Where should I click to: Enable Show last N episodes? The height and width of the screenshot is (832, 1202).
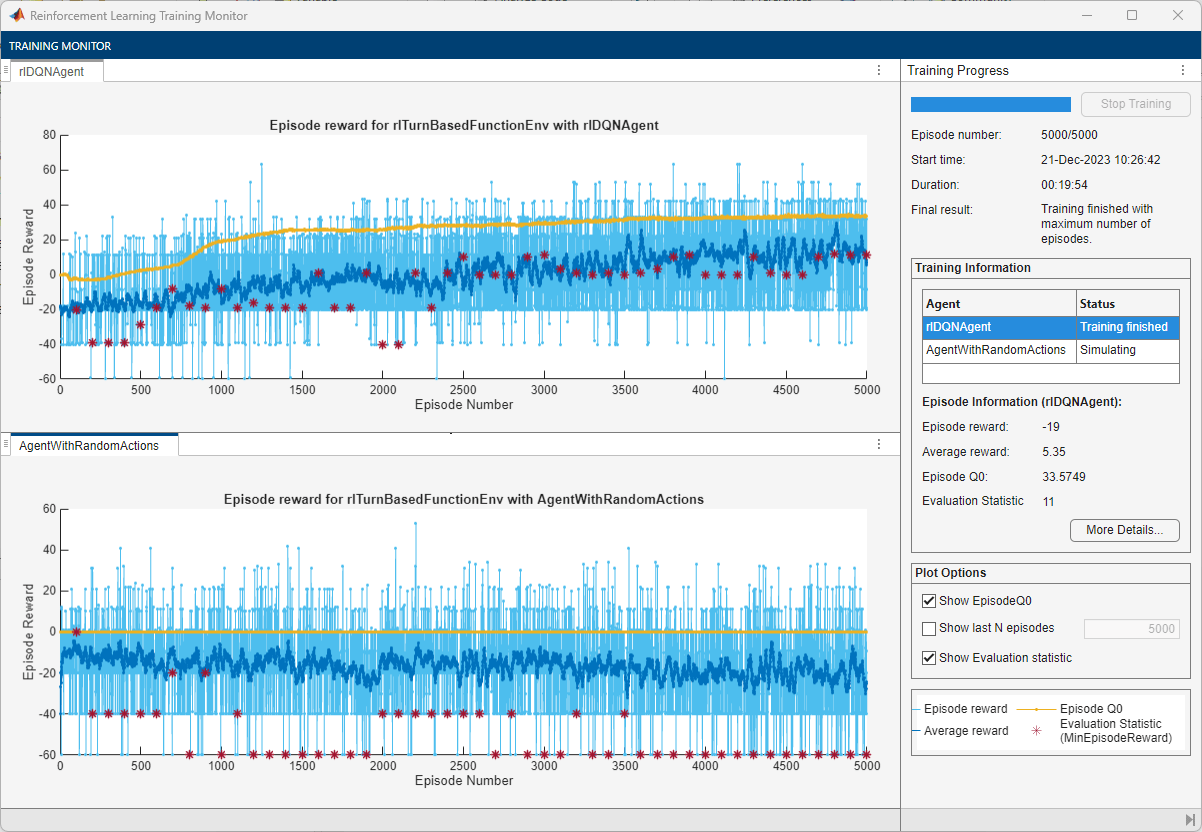929,628
